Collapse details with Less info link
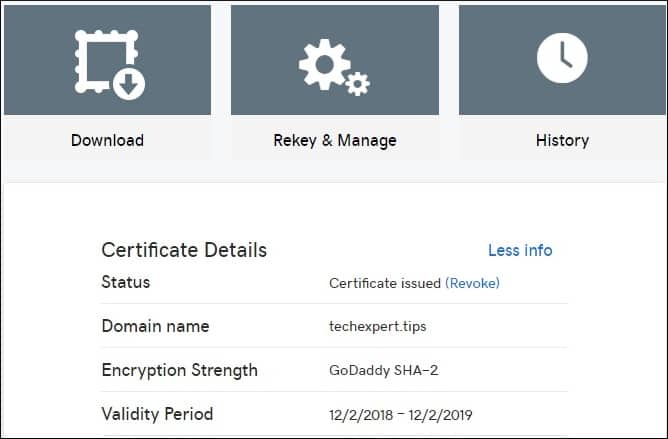The width and height of the screenshot is (668, 439). pos(520,250)
